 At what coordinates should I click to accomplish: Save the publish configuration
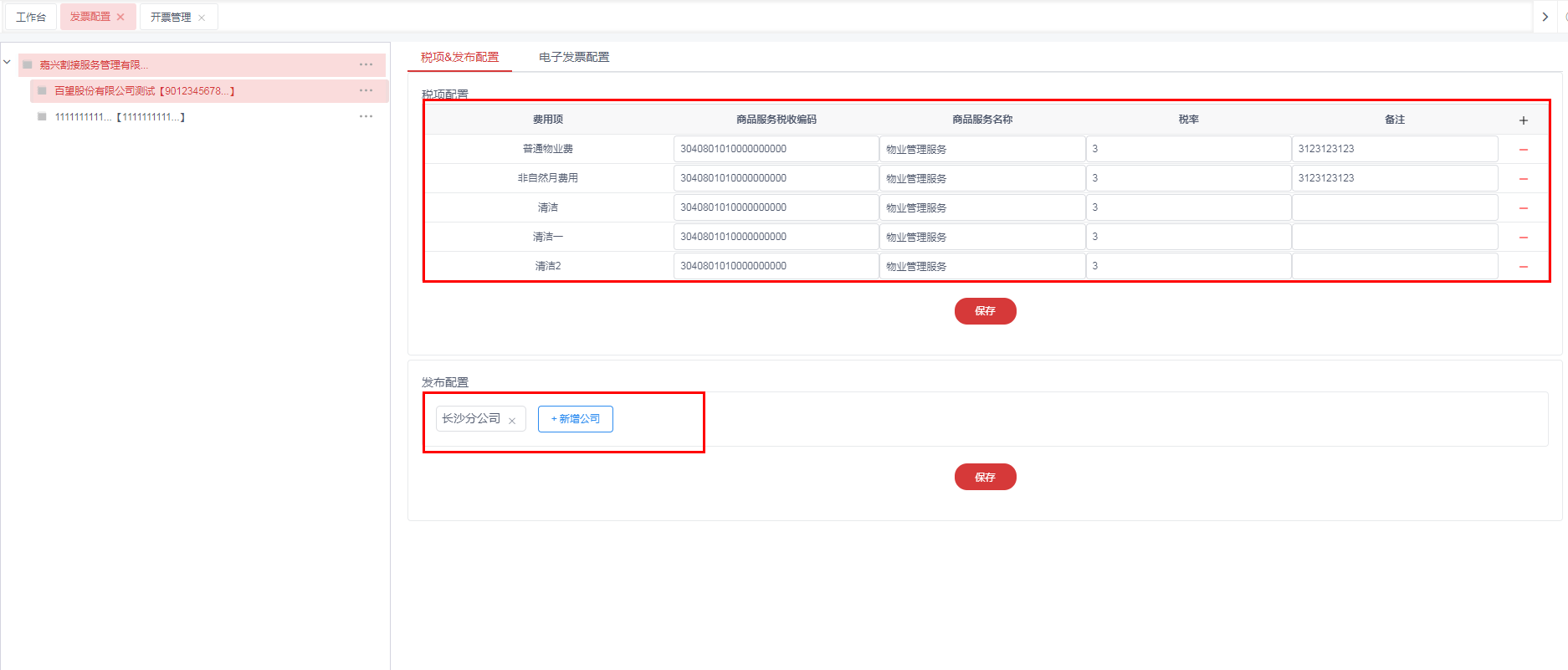[x=986, y=477]
